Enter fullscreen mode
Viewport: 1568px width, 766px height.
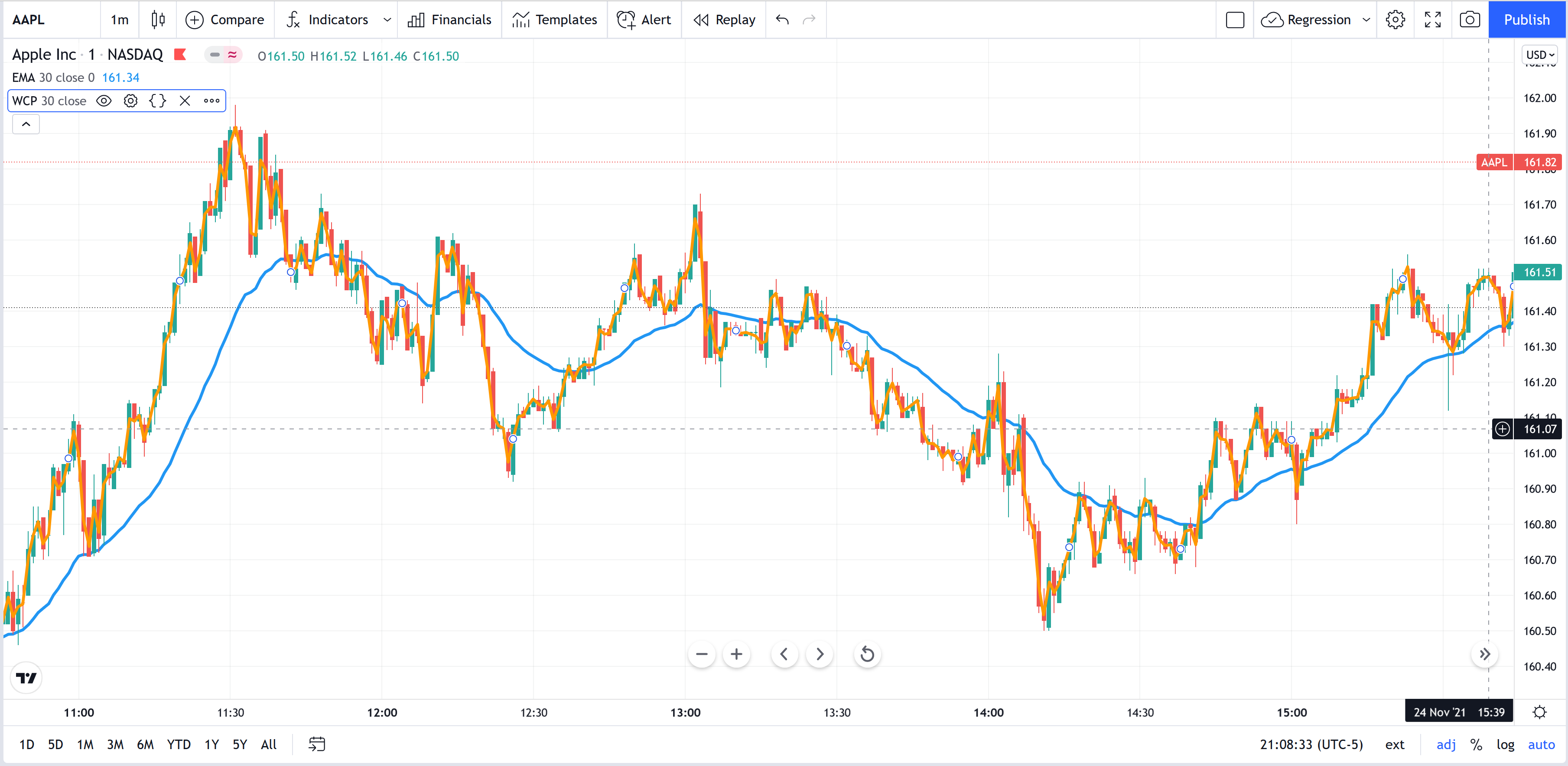click(1433, 19)
